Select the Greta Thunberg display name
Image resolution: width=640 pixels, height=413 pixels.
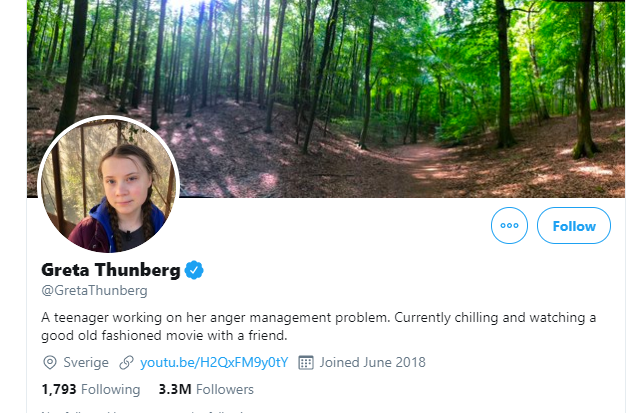point(111,270)
